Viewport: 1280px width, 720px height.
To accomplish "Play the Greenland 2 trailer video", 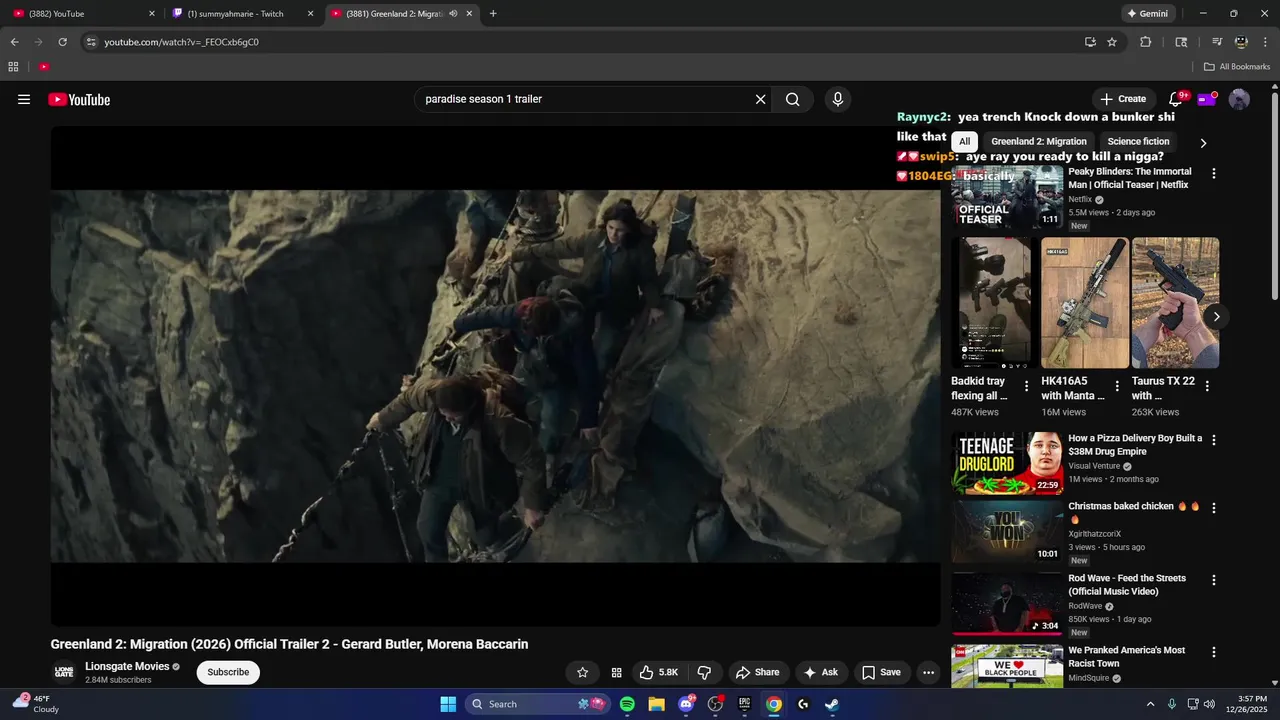I will (x=496, y=376).
